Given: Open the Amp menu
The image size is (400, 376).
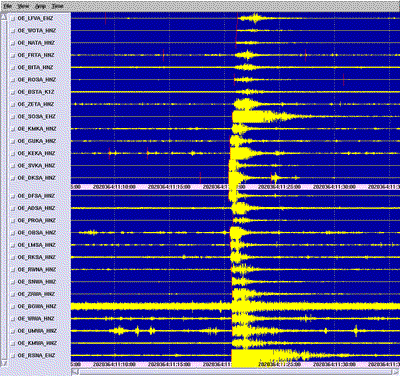Looking at the screenshot, I should point(40,6).
